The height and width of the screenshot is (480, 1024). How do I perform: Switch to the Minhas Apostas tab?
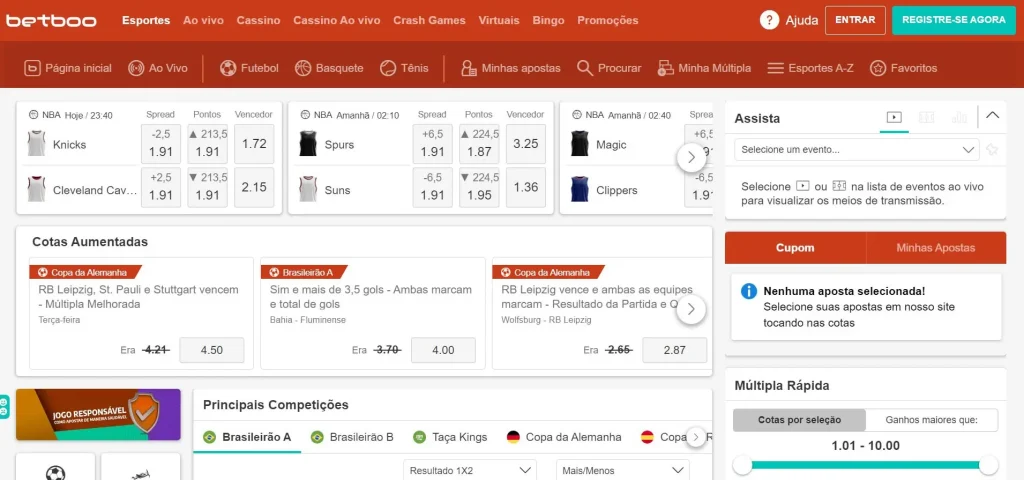tap(936, 248)
